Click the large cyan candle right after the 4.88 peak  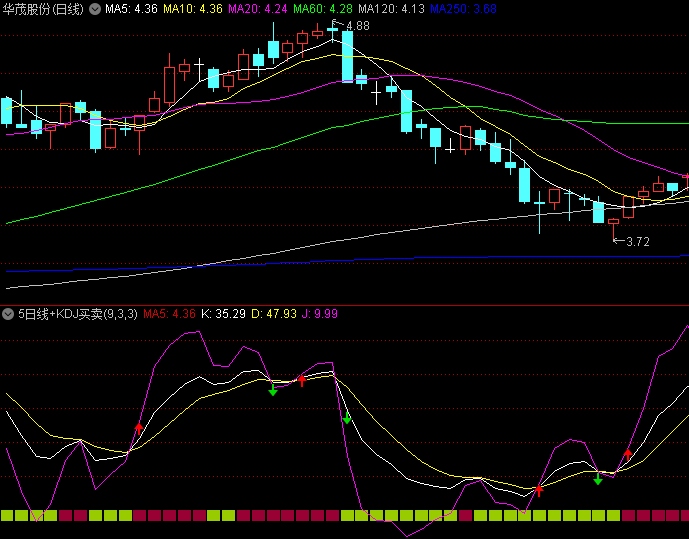click(348, 56)
